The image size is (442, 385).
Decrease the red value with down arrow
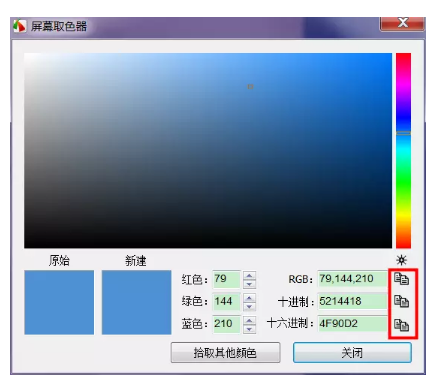coord(249,284)
